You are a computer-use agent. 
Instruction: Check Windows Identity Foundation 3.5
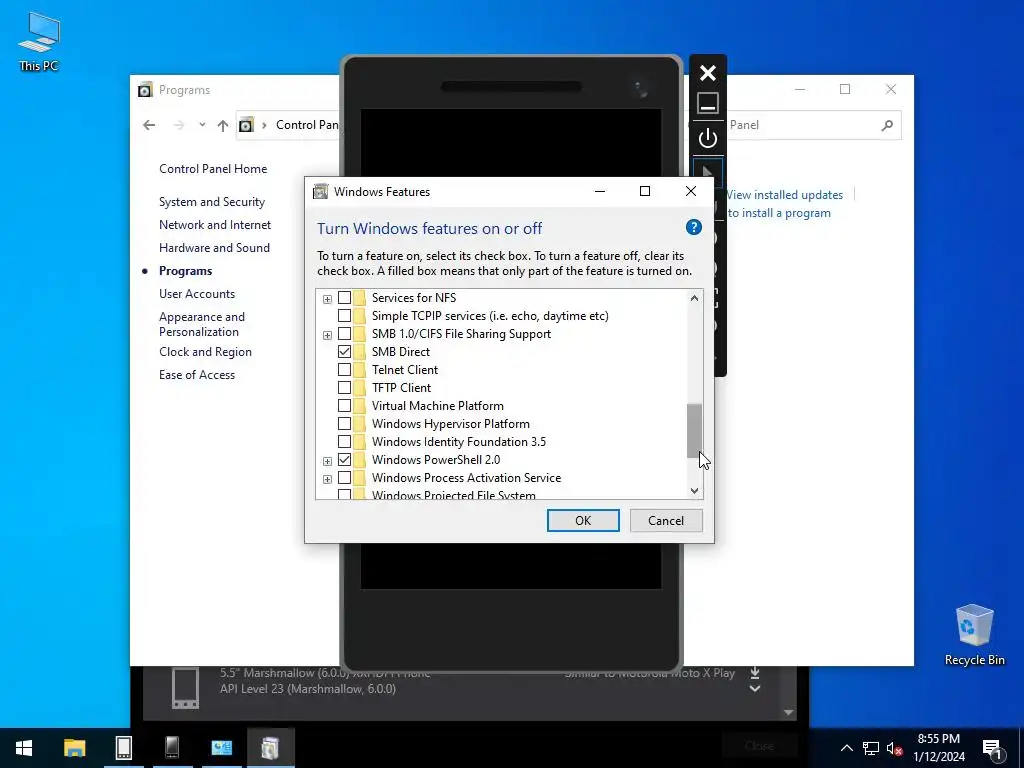(x=344, y=441)
